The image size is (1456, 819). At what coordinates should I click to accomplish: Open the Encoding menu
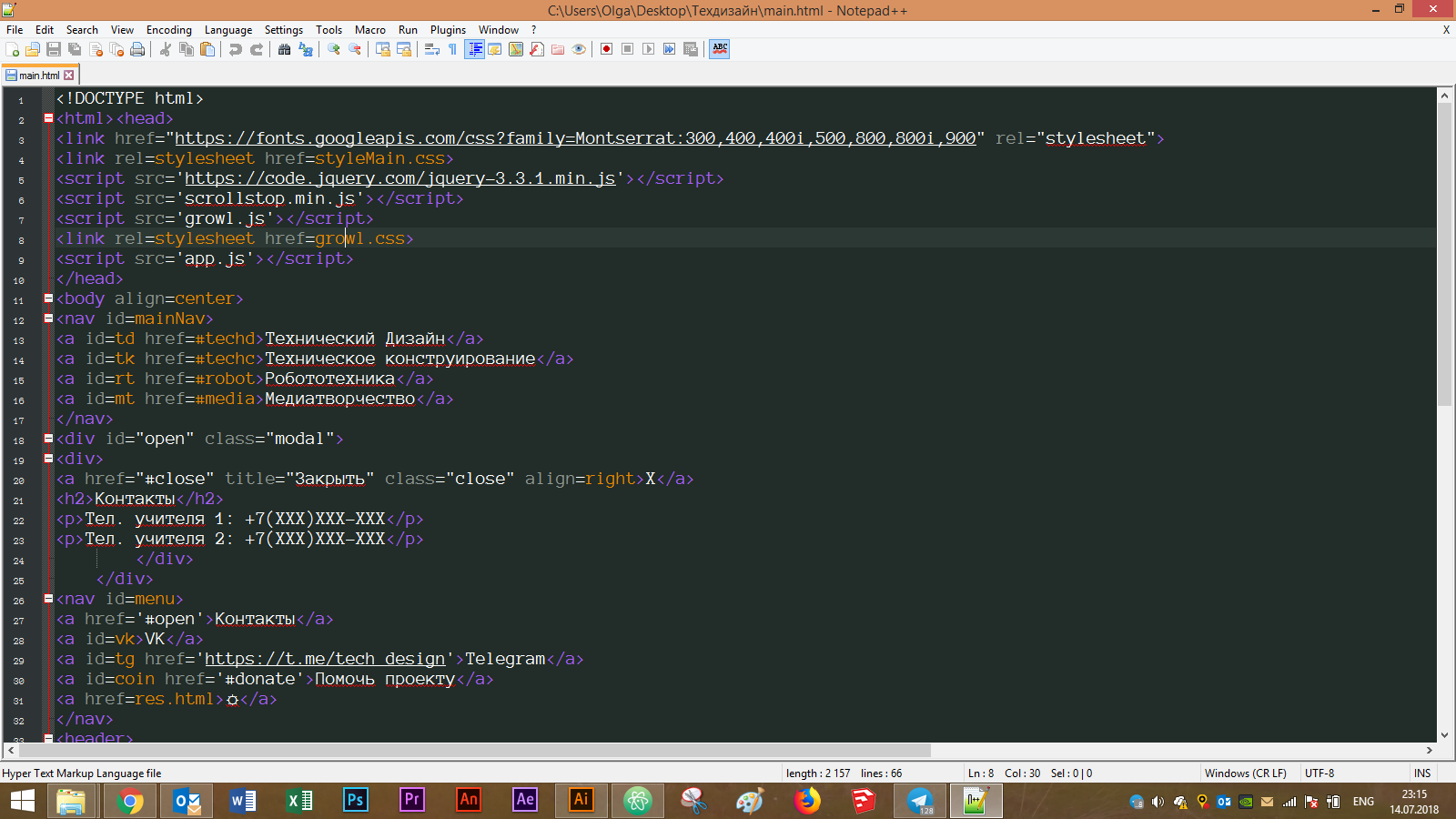(x=169, y=30)
